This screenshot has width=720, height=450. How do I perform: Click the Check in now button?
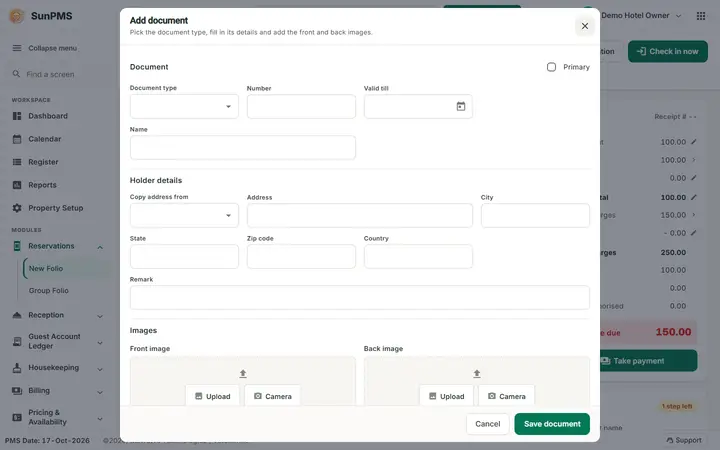coord(668,51)
